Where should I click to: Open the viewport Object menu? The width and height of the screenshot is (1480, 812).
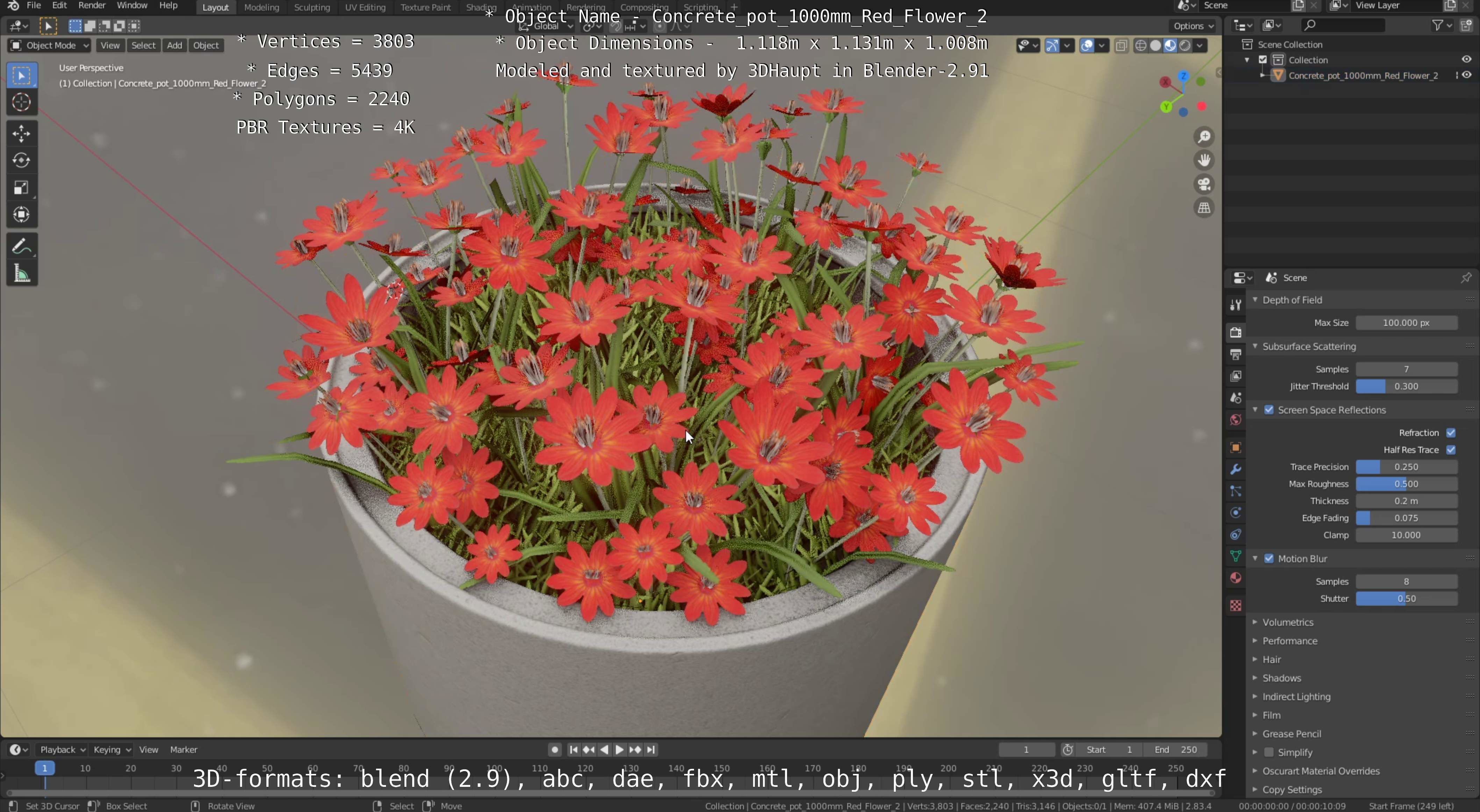[206, 45]
